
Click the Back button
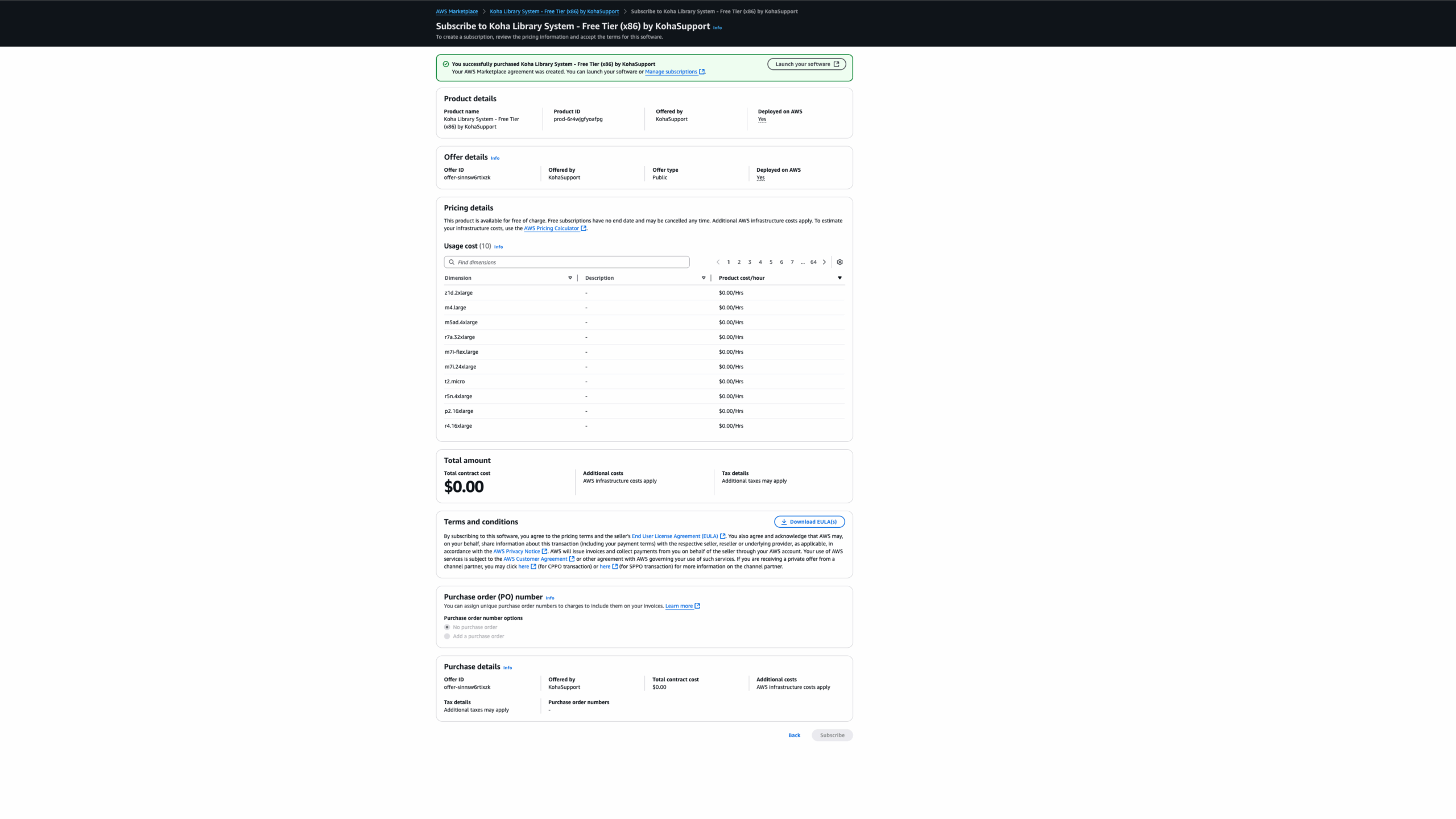coord(794,735)
